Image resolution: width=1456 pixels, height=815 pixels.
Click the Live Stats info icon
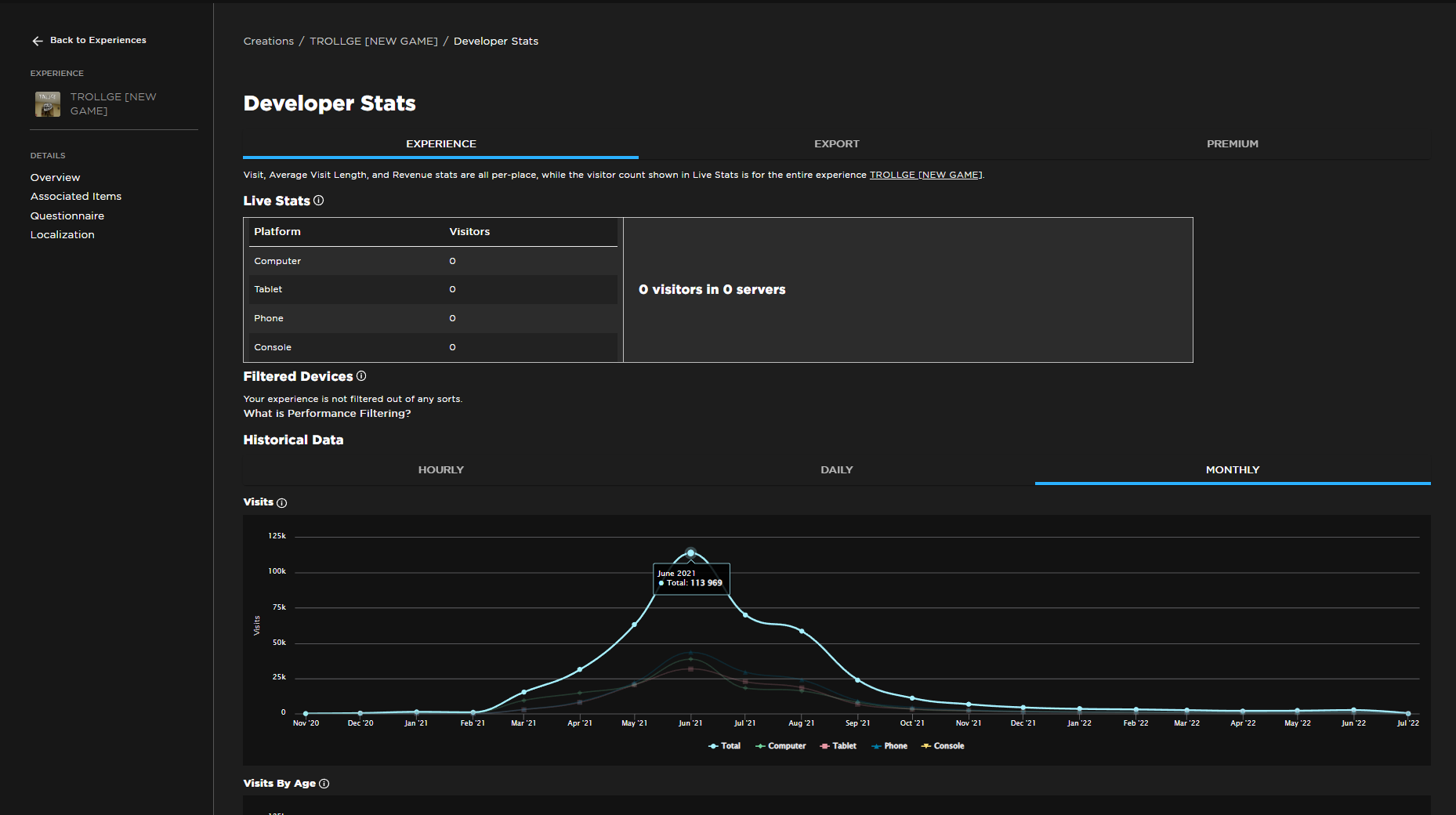coord(318,201)
